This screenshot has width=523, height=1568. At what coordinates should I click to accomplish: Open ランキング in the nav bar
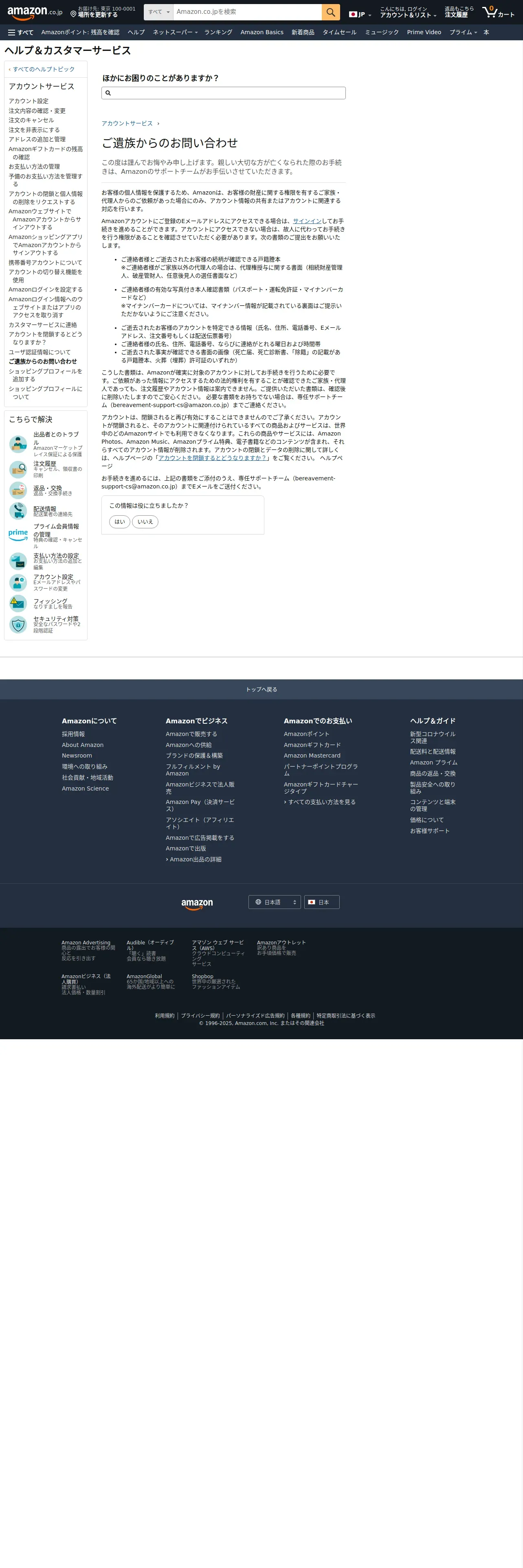[x=218, y=32]
